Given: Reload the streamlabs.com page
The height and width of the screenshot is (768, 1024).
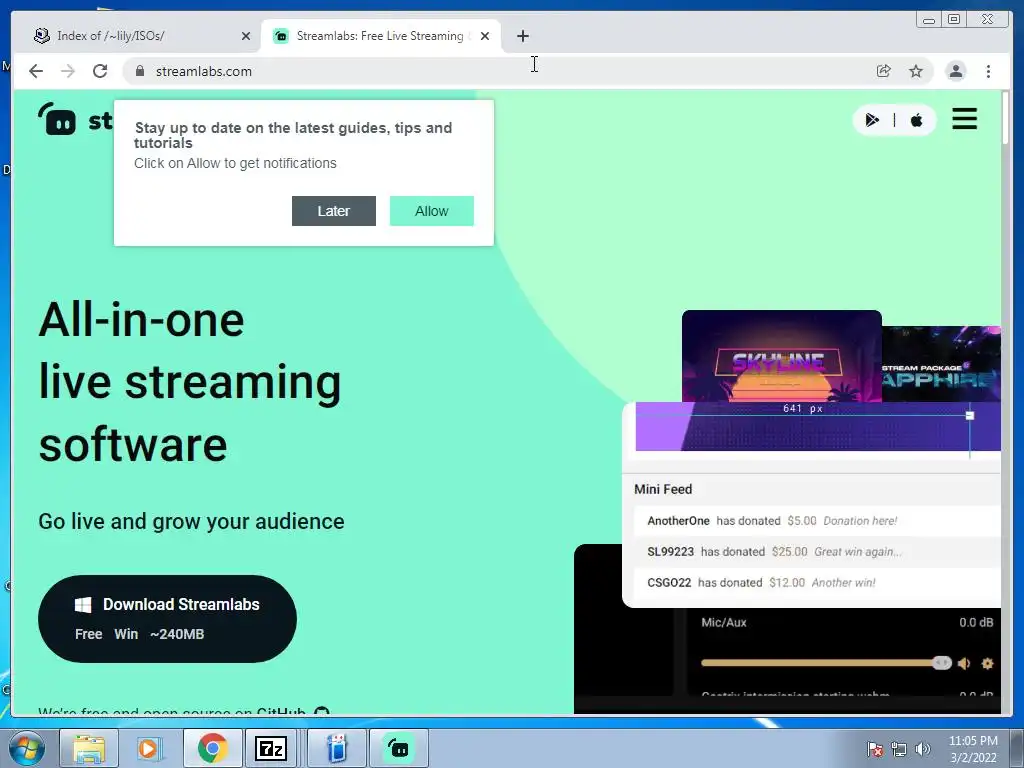Looking at the screenshot, I should pos(100,71).
